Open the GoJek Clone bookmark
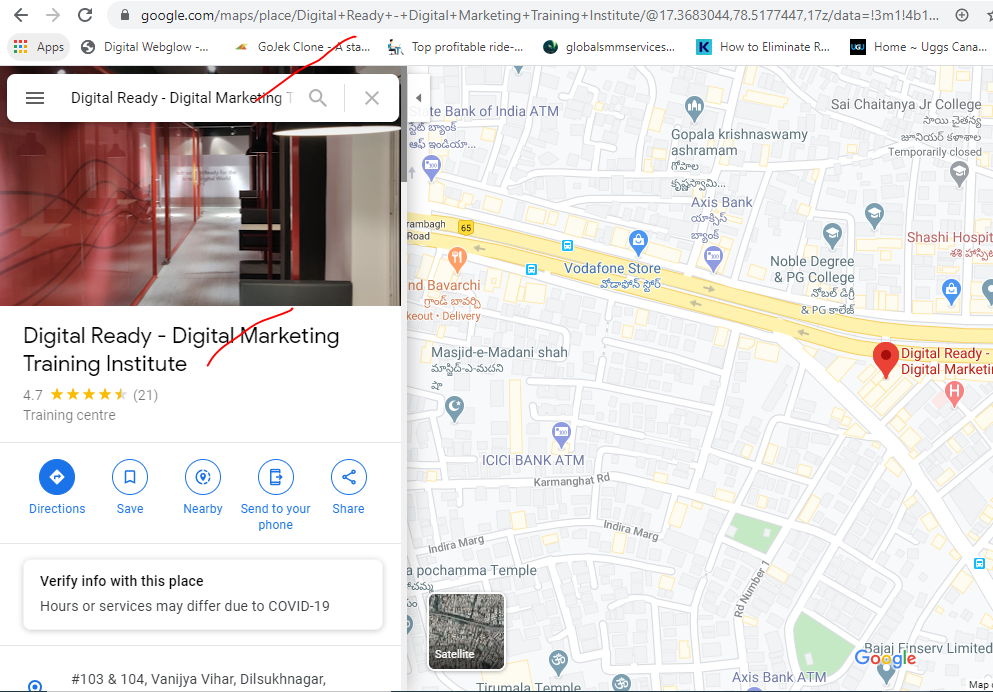The width and height of the screenshot is (993, 692). [302, 47]
